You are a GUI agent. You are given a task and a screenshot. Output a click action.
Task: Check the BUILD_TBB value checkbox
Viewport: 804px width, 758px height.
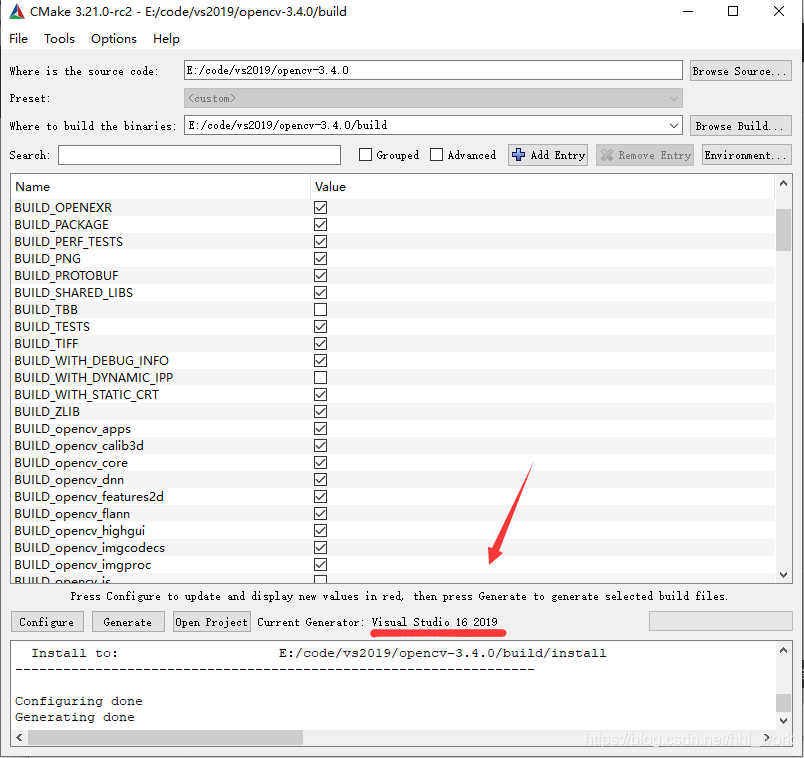click(x=320, y=310)
